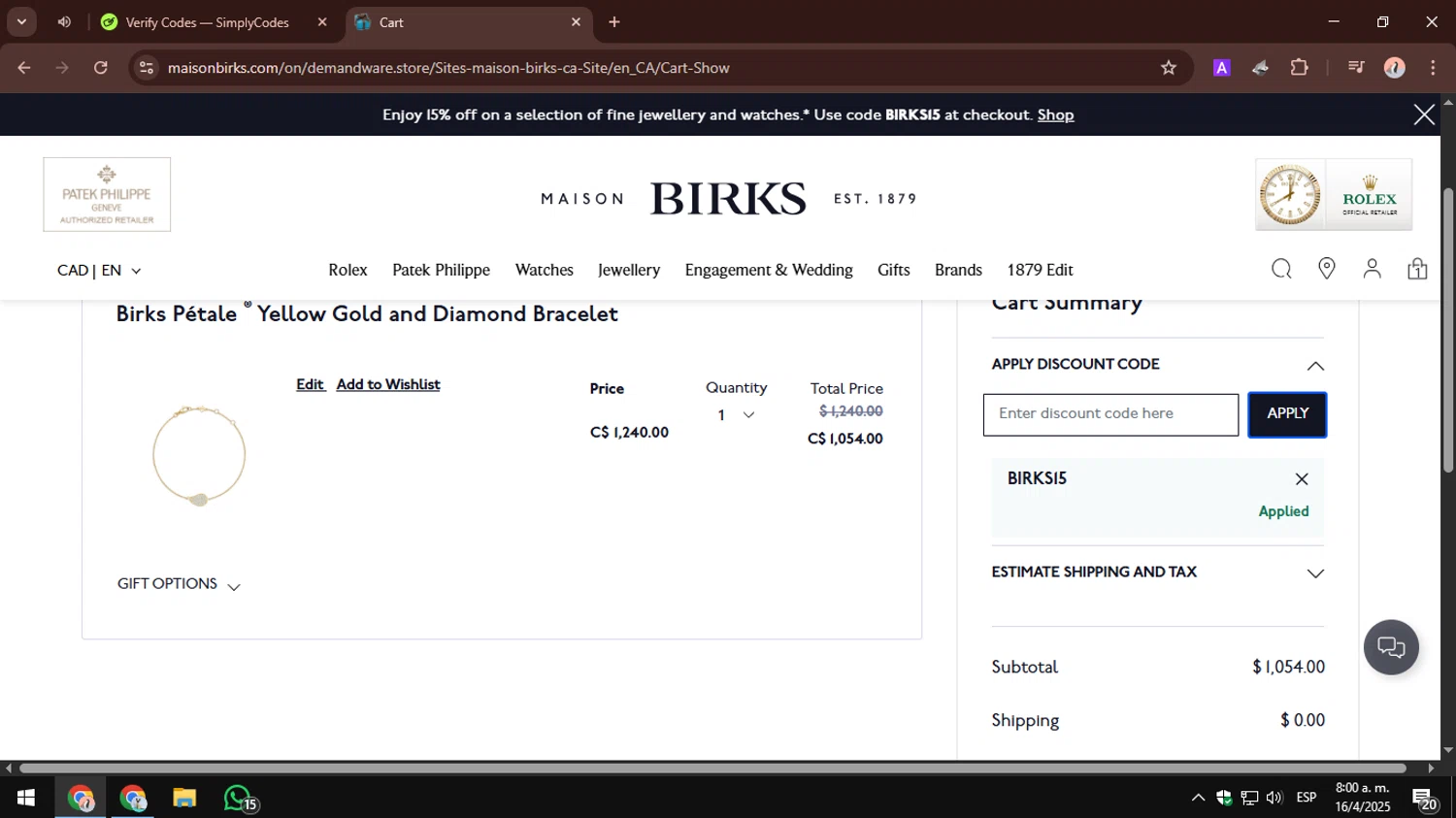The image size is (1456, 818).
Task: Open the Gifts menu
Action: pyautogui.click(x=894, y=270)
